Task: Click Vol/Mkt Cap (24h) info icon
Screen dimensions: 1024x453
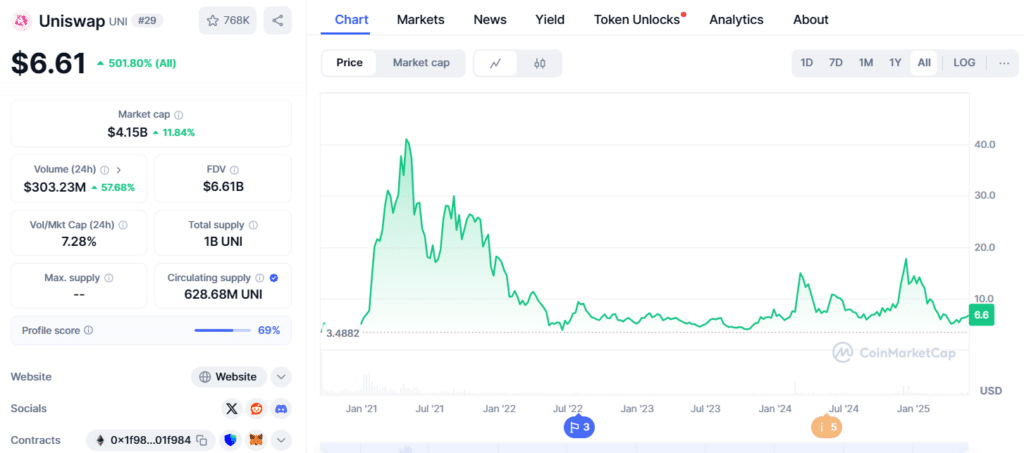Action: [123, 225]
